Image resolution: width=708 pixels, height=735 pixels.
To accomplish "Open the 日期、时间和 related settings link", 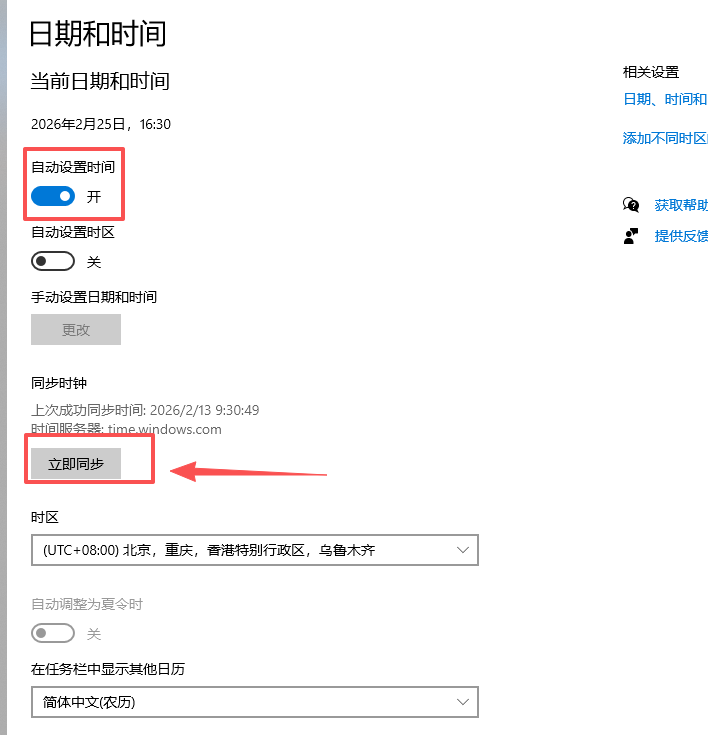I will pos(665,99).
